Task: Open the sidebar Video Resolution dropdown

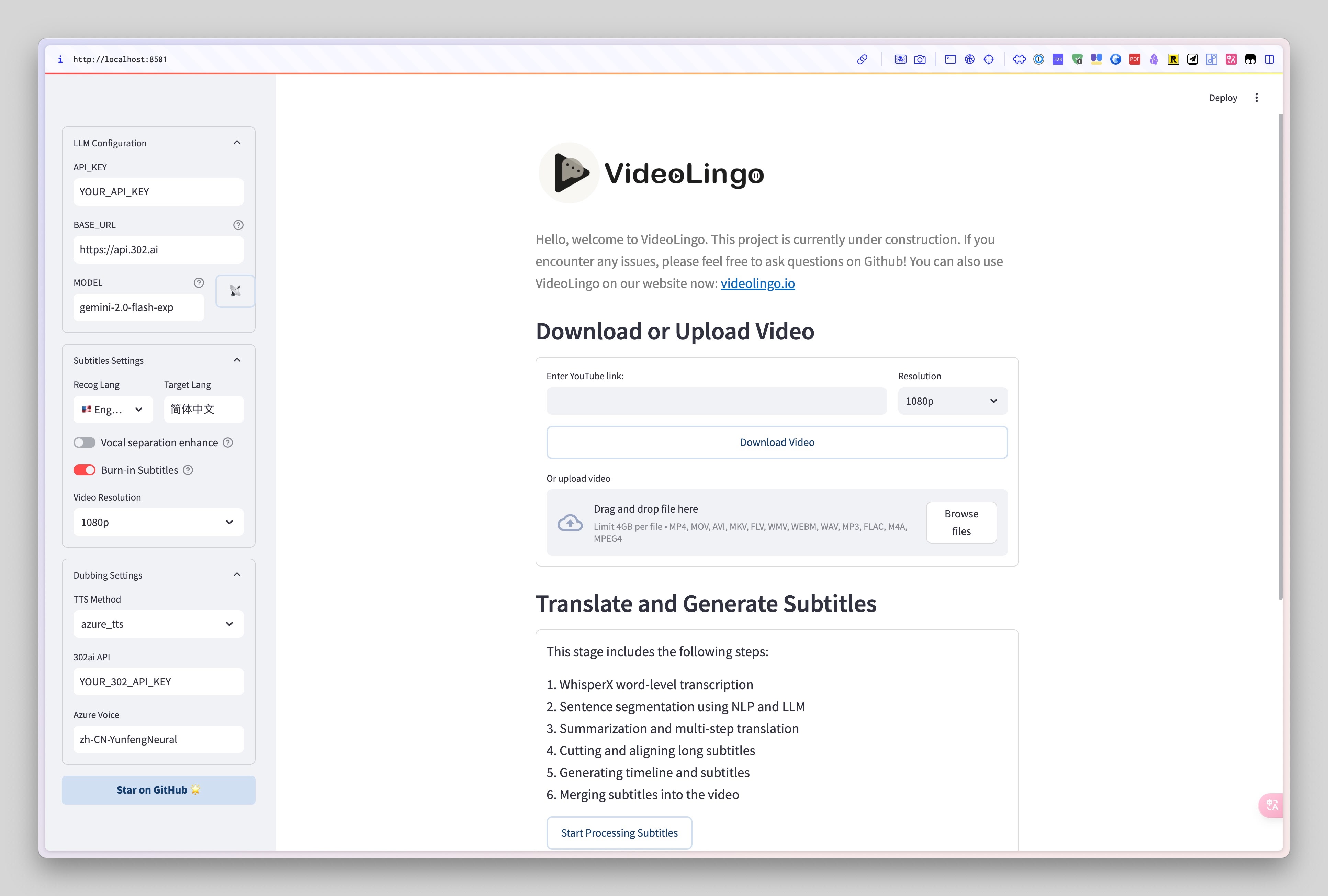Action: (158, 522)
